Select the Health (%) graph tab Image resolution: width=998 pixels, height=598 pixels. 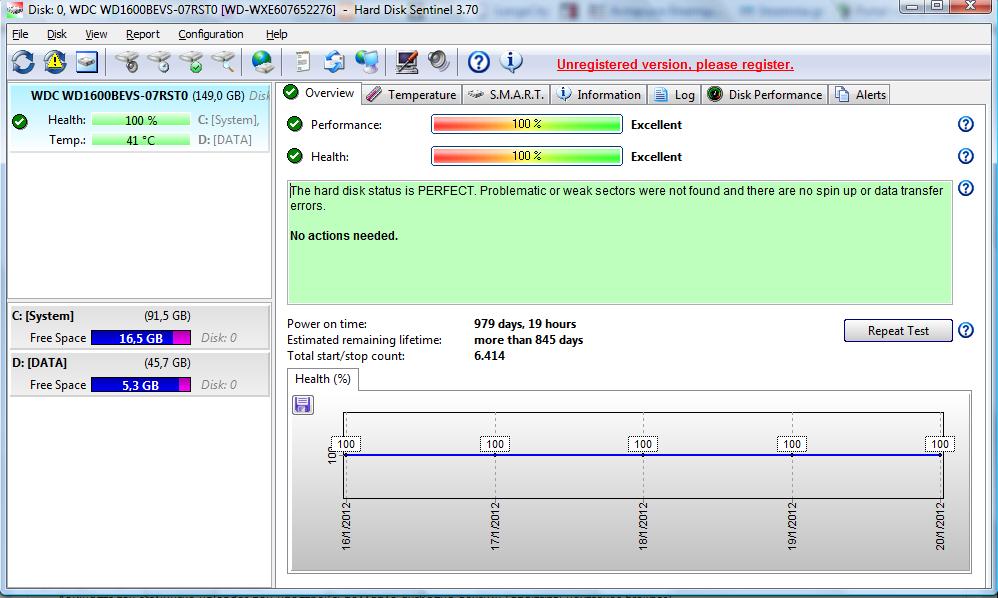pyautogui.click(x=323, y=379)
